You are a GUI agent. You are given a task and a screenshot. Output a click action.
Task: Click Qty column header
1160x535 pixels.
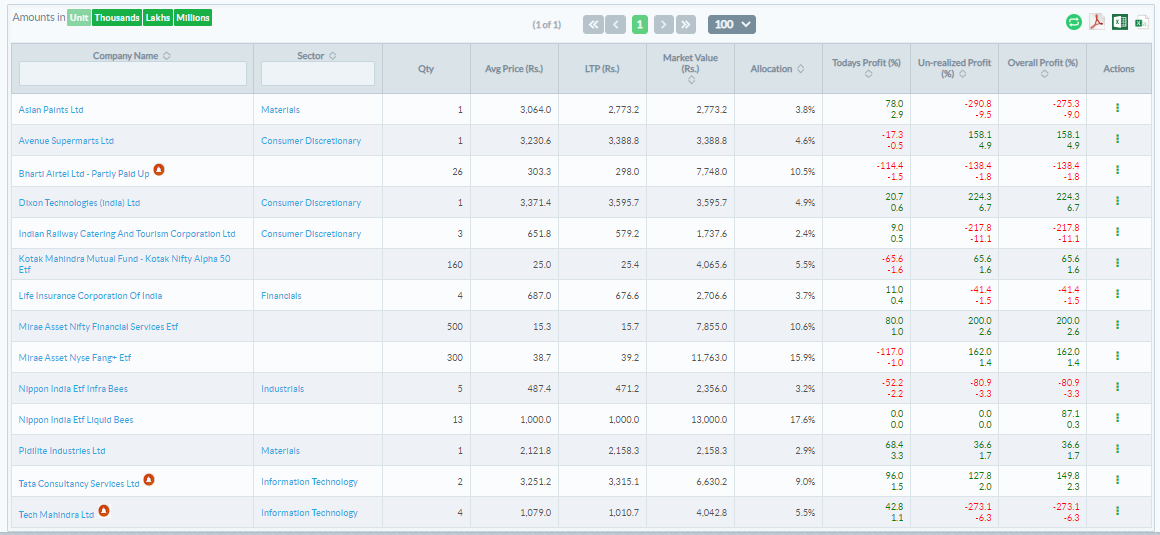tap(426, 69)
